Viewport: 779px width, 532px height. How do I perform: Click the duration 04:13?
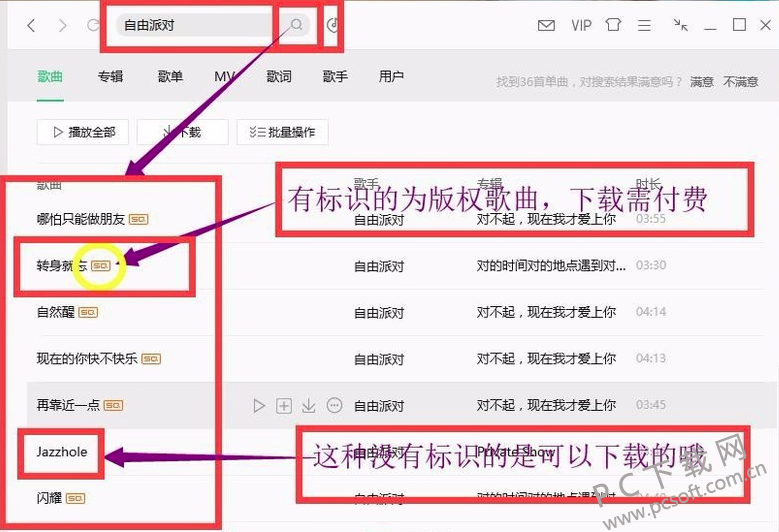pos(651,358)
